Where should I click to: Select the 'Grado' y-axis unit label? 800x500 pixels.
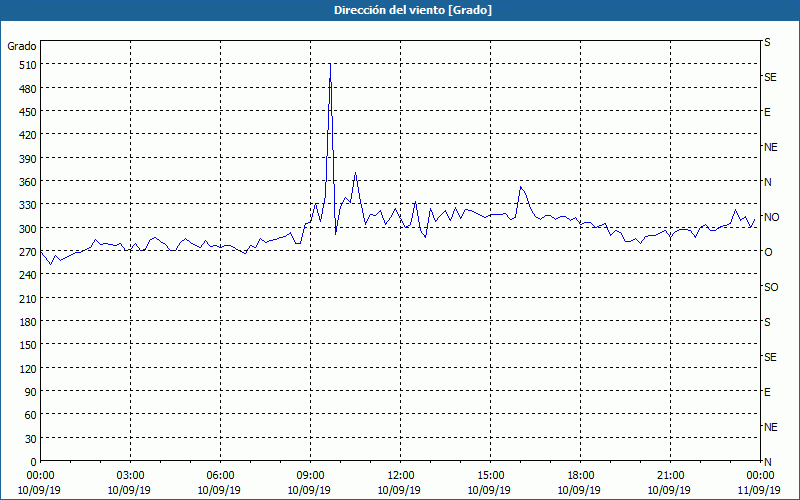point(22,46)
